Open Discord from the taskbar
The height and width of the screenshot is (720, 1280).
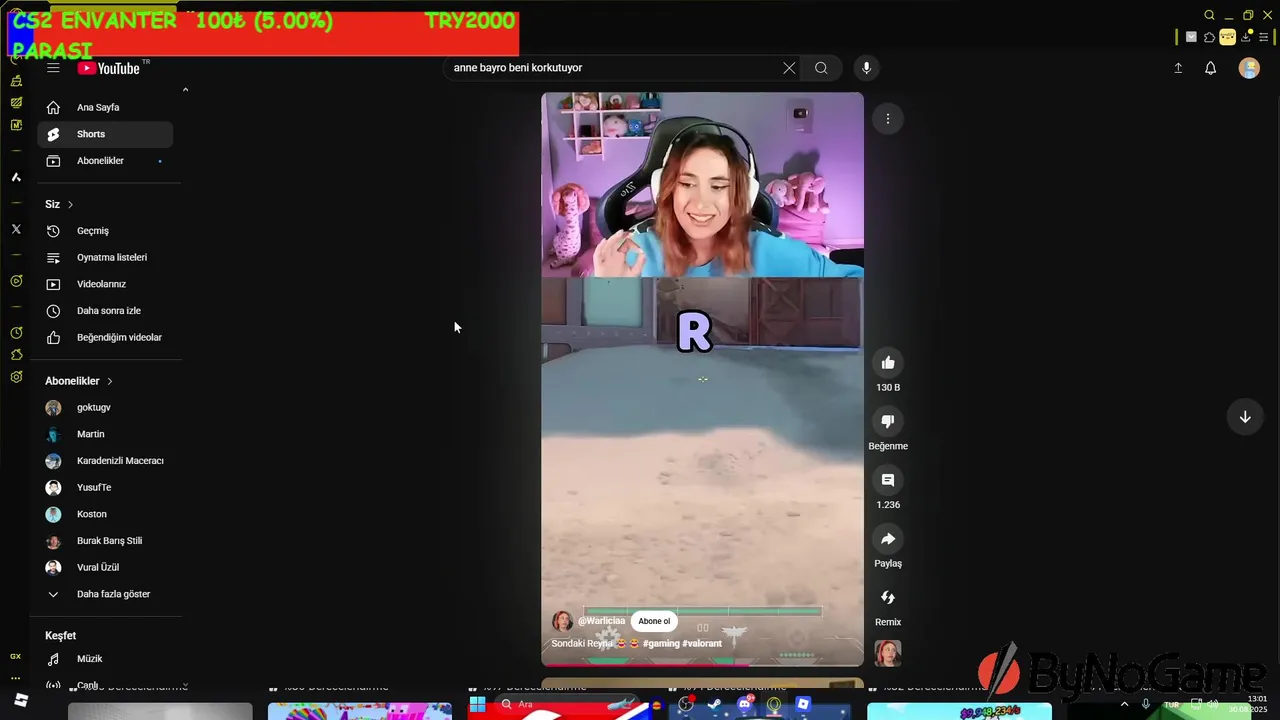[745, 704]
